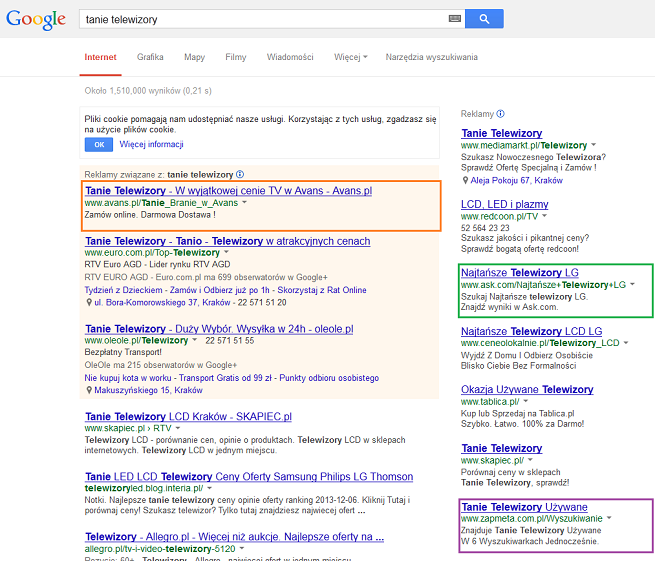Click map pin icon beside ul. Bora-Komorowskiego 37
Viewport: 655px width, 561px height.
click(x=89, y=302)
